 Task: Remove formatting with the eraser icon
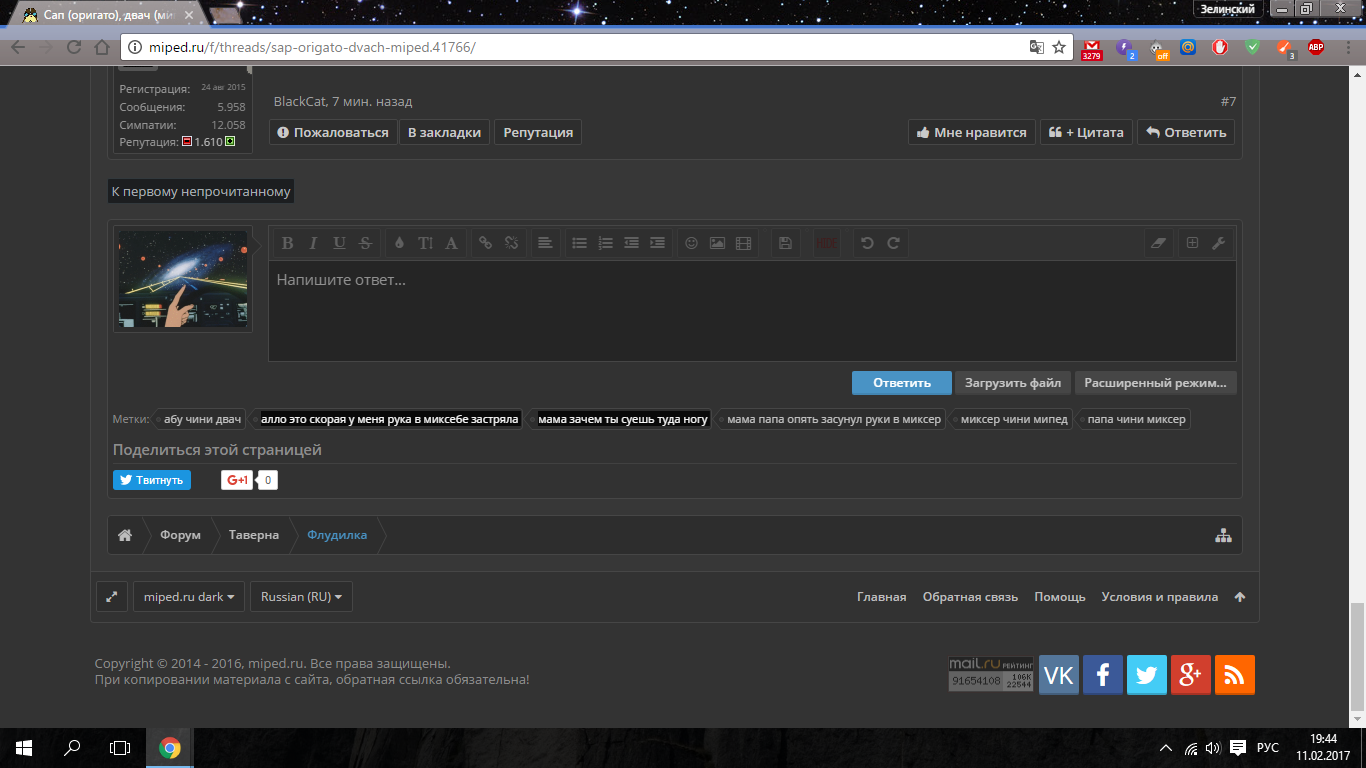tap(1158, 243)
